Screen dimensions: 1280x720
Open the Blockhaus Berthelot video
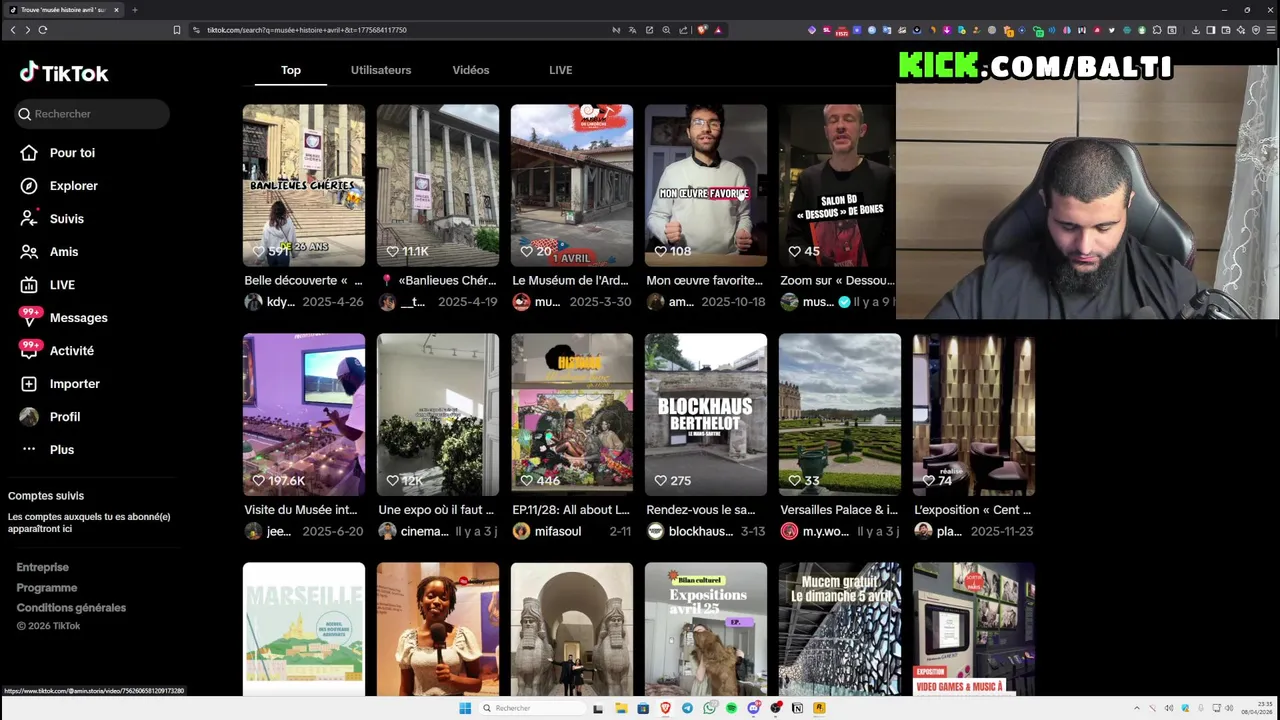pos(706,414)
